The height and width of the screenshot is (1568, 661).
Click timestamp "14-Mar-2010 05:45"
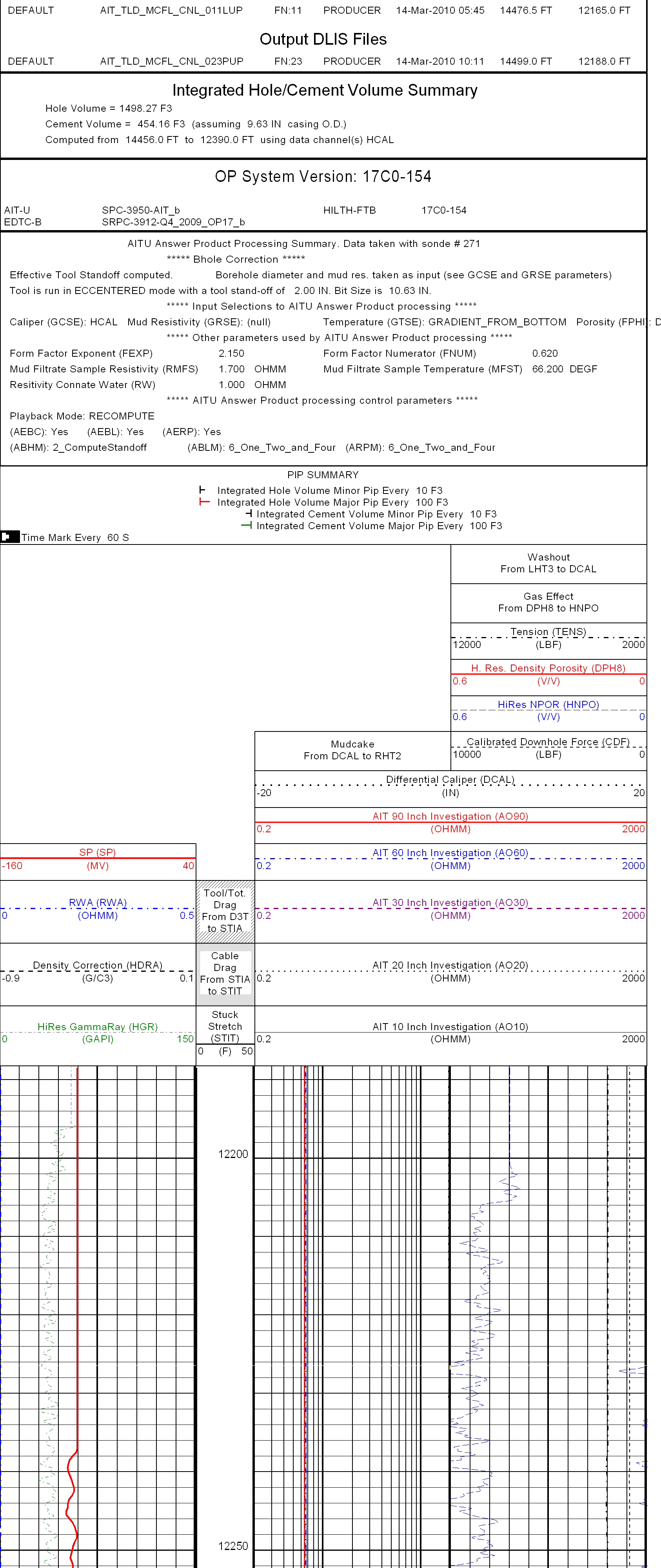[440, 10]
